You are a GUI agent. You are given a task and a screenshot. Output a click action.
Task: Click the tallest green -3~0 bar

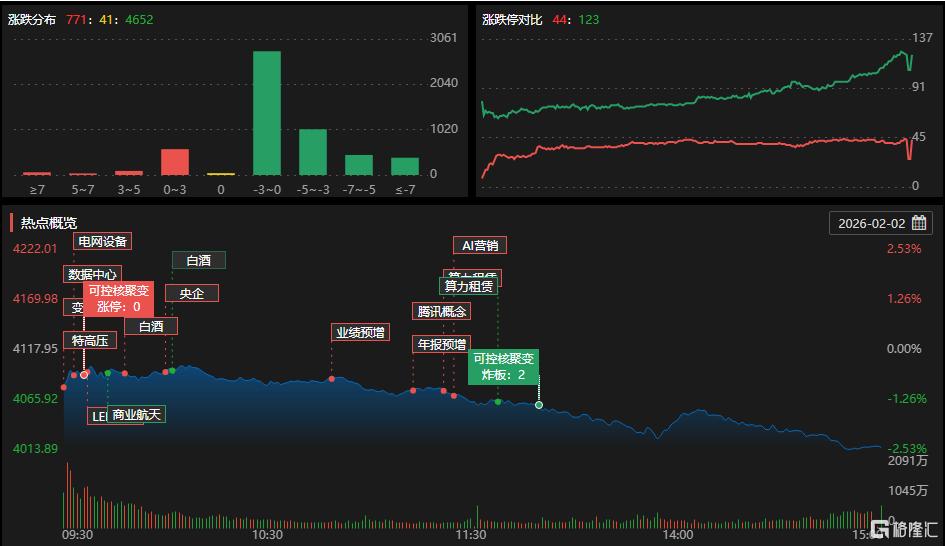266,112
